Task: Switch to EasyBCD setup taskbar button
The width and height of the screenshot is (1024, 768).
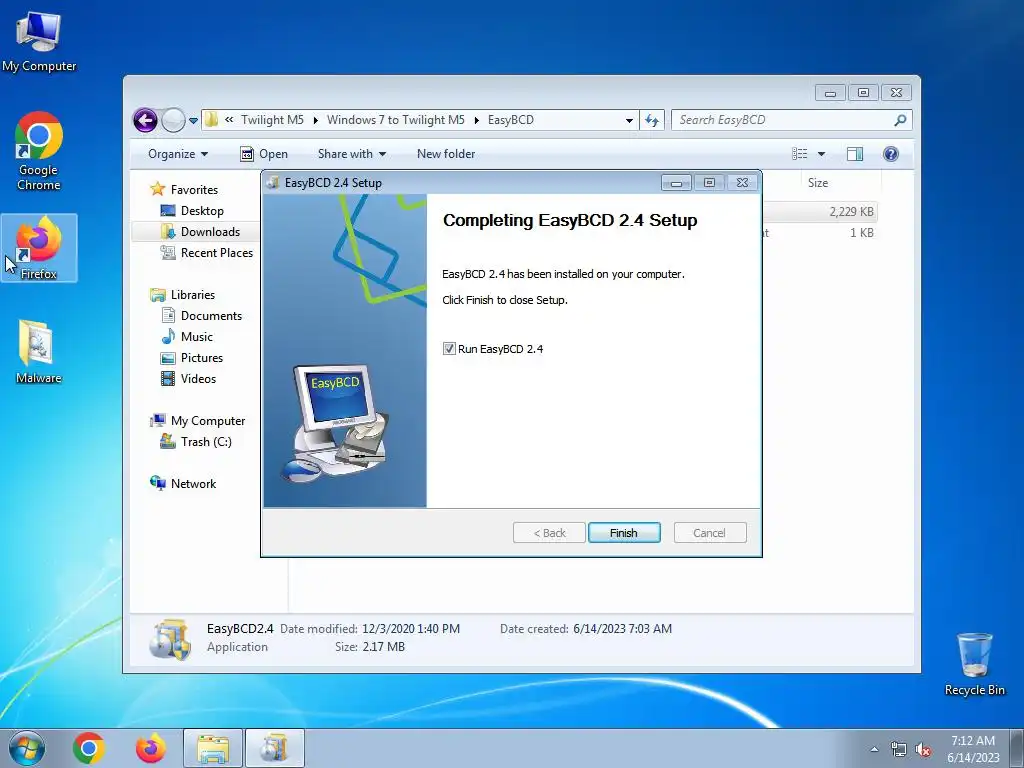Action: (x=274, y=748)
